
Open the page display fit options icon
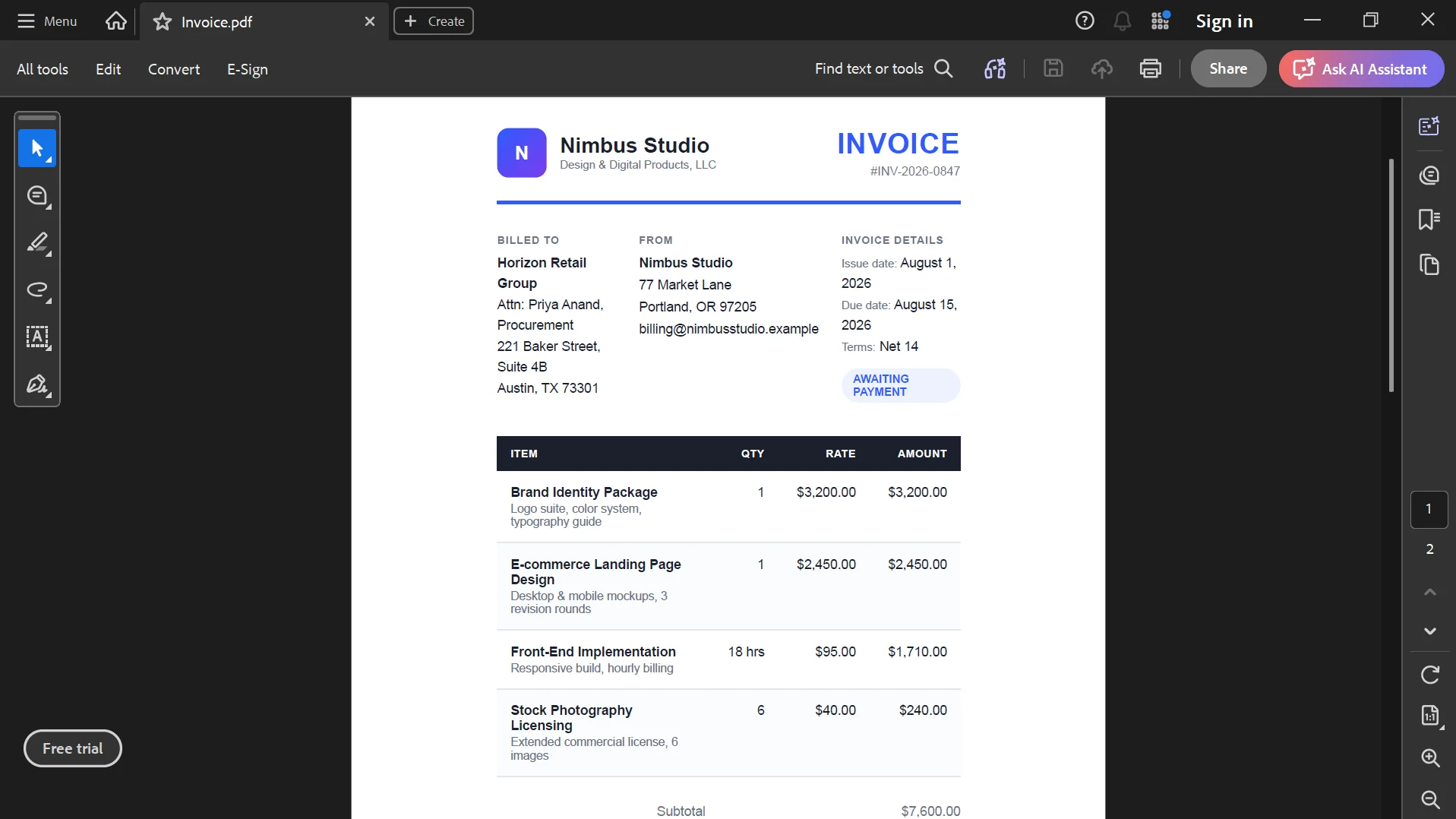pyautogui.click(x=1431, y=716)
